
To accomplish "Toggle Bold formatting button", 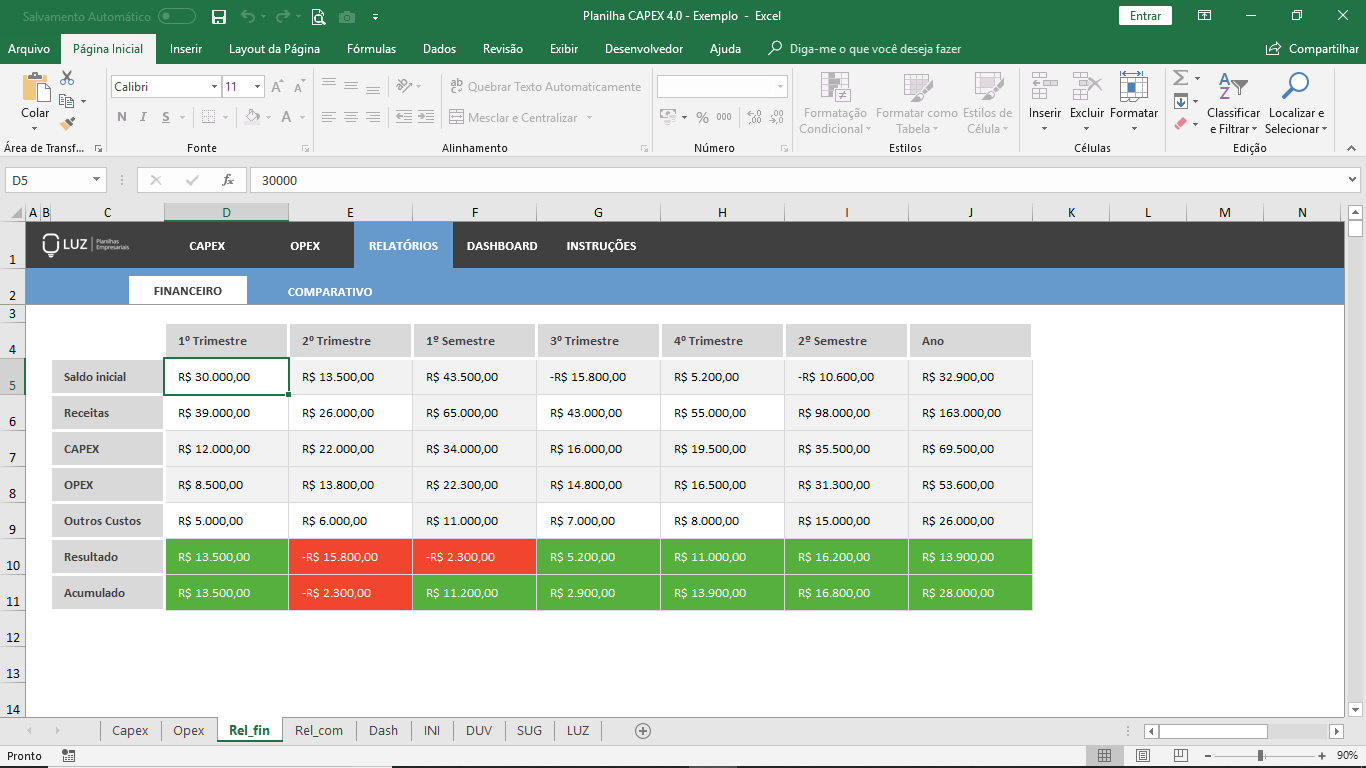I will click(122, 117).
